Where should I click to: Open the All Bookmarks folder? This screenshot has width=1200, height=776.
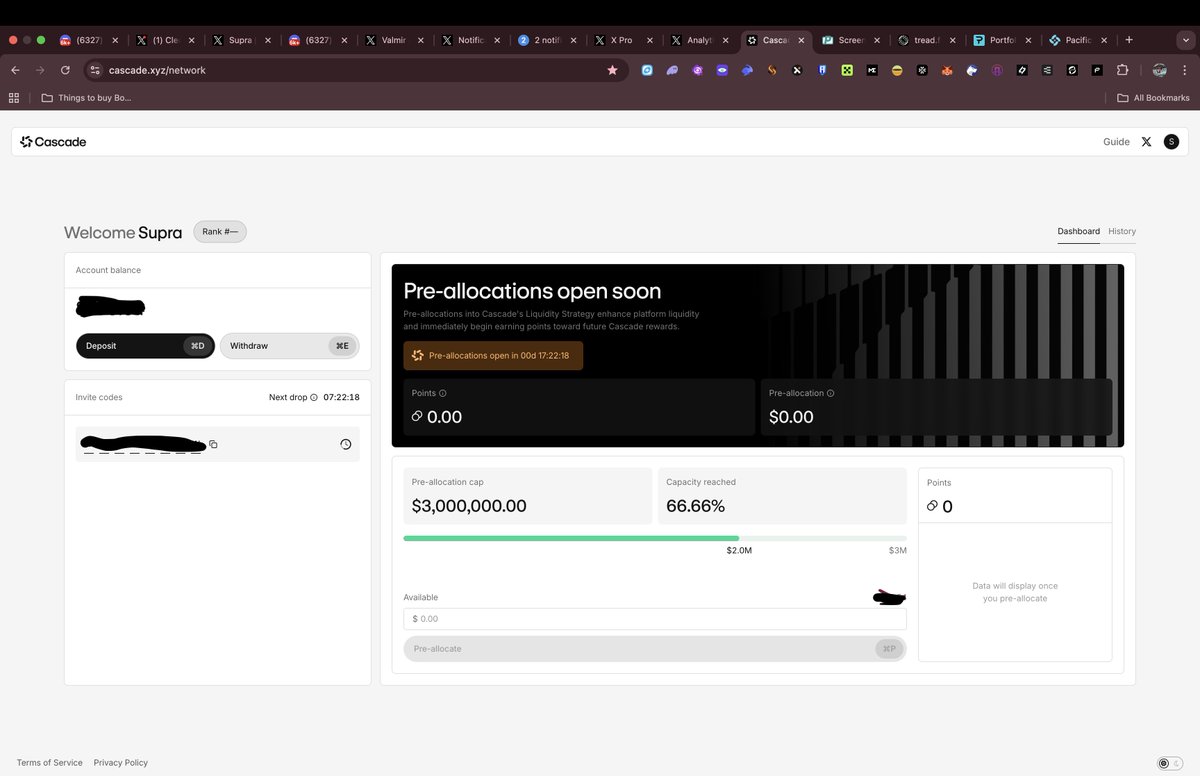coord(1154,97)
